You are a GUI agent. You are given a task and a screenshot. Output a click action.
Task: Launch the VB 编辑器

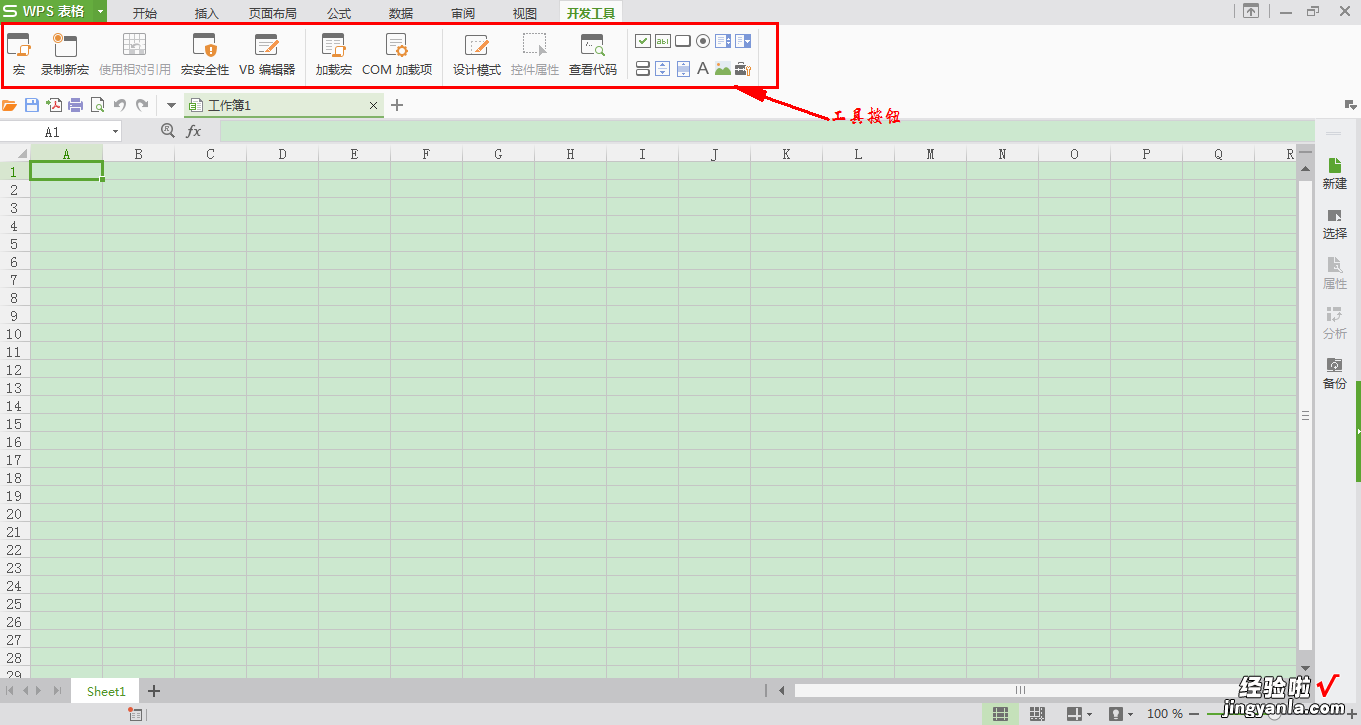(267, 55)
